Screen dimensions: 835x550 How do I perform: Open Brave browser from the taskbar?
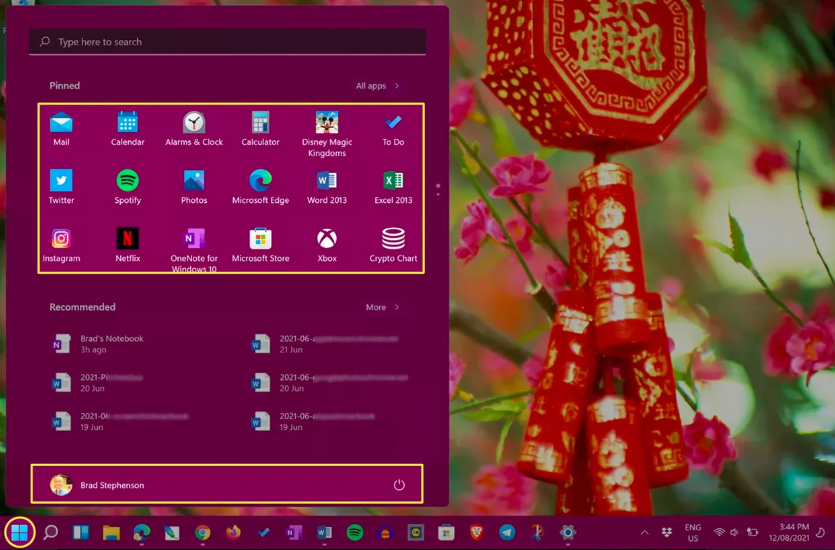coord(477,532)
